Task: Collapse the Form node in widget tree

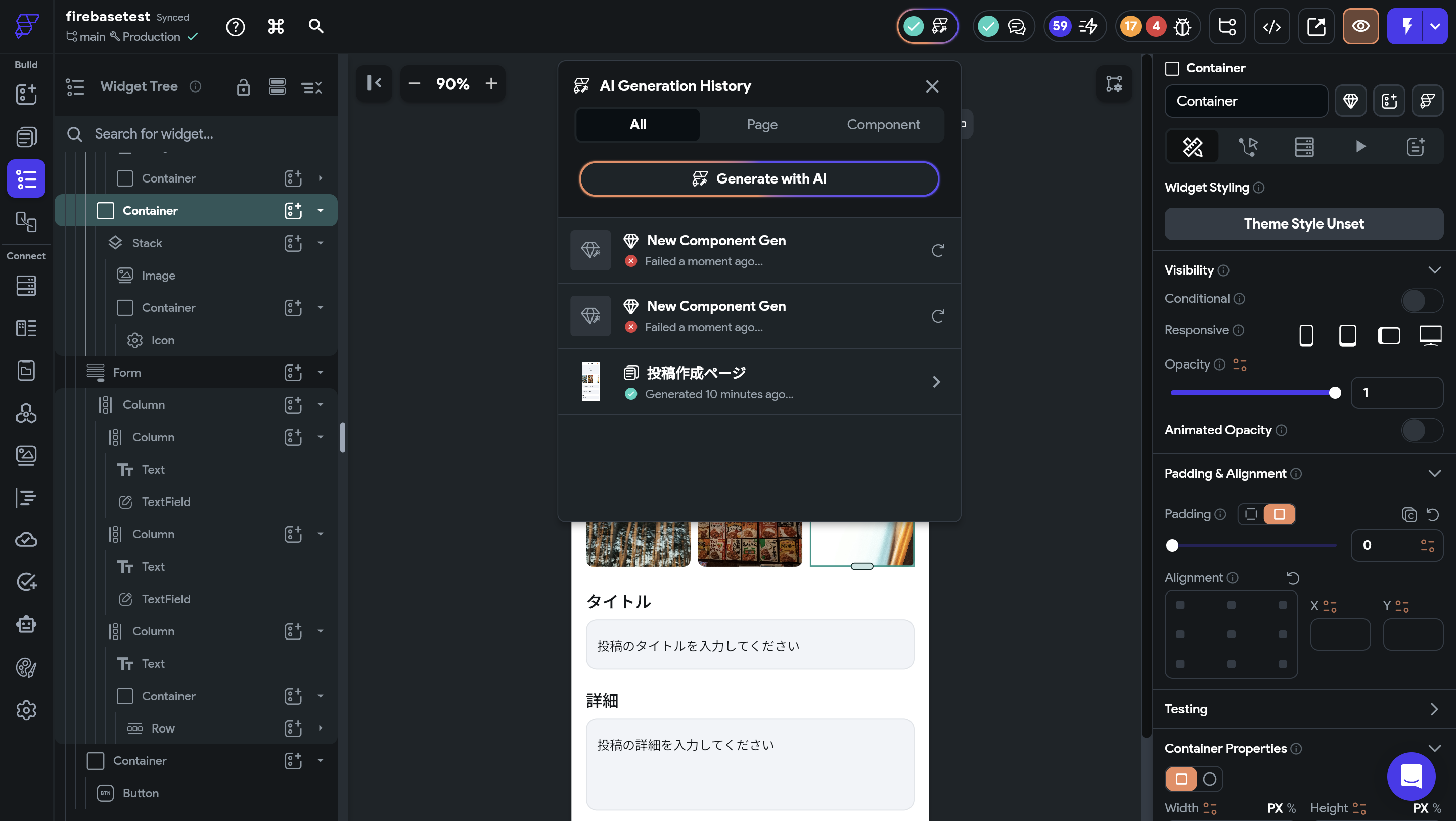Action: (321, 373)
